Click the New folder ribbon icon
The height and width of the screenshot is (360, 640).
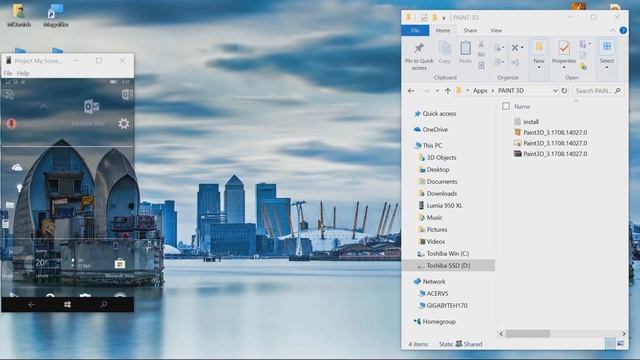539,47
